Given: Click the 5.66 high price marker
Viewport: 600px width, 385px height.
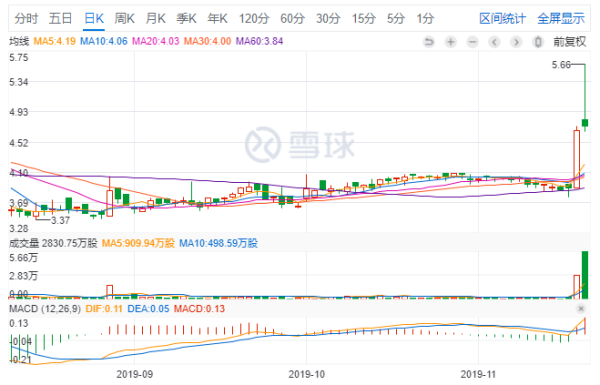Looking at the screenshot, I should click(x=561, y=65).
